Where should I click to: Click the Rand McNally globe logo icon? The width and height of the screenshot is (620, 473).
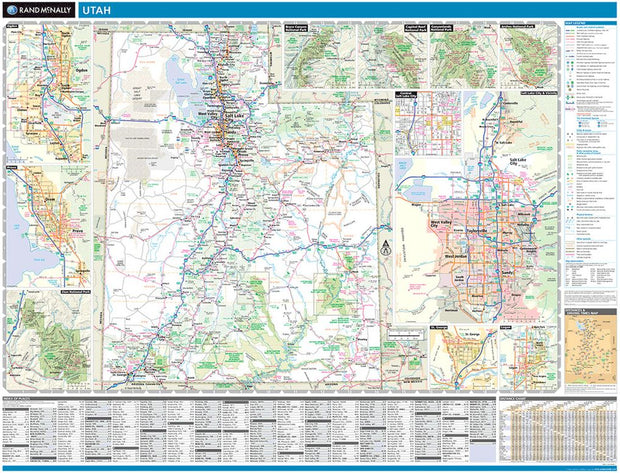pos(12,10)
